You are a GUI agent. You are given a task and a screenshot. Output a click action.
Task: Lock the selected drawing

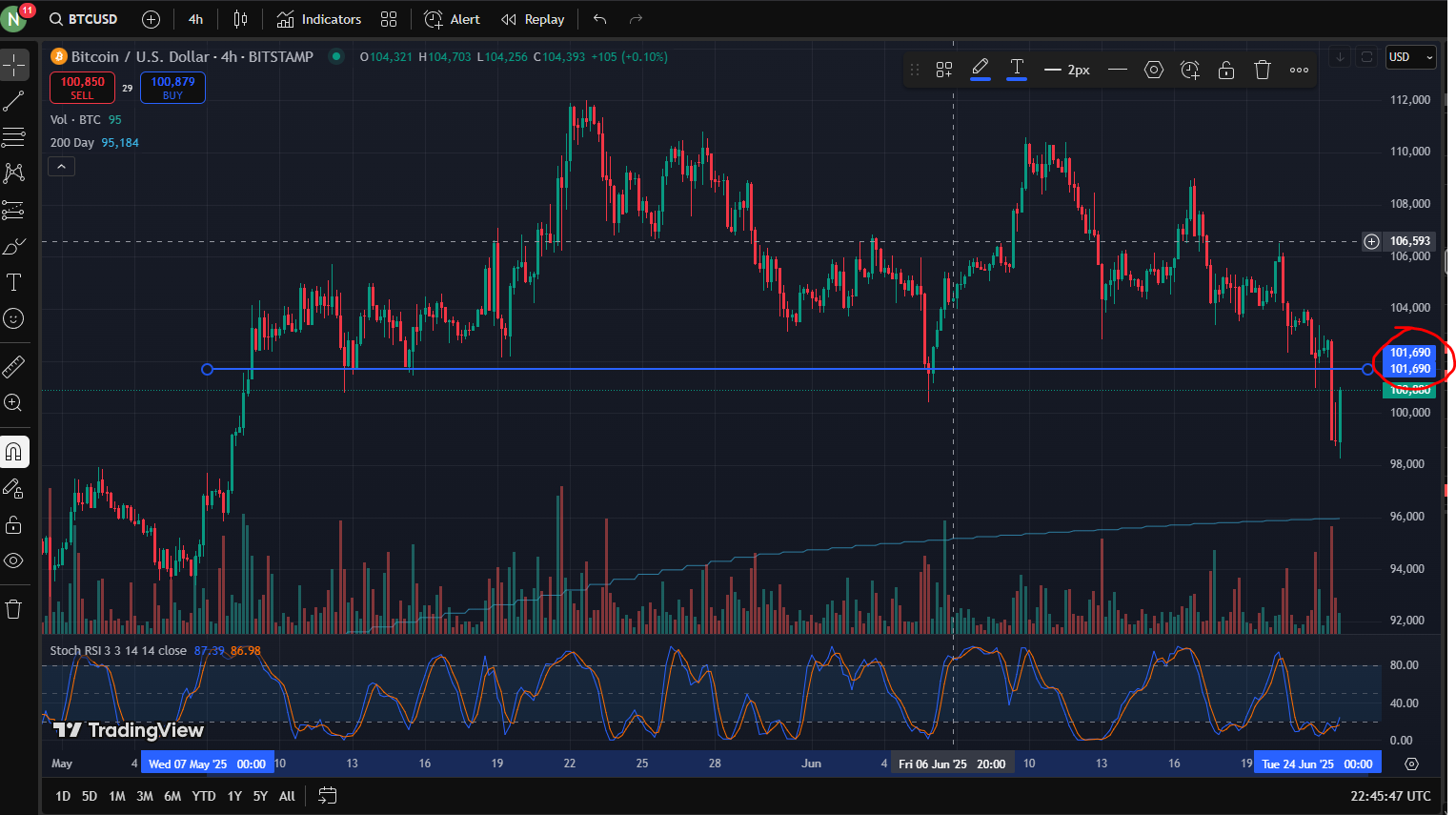pos(1226,70)
